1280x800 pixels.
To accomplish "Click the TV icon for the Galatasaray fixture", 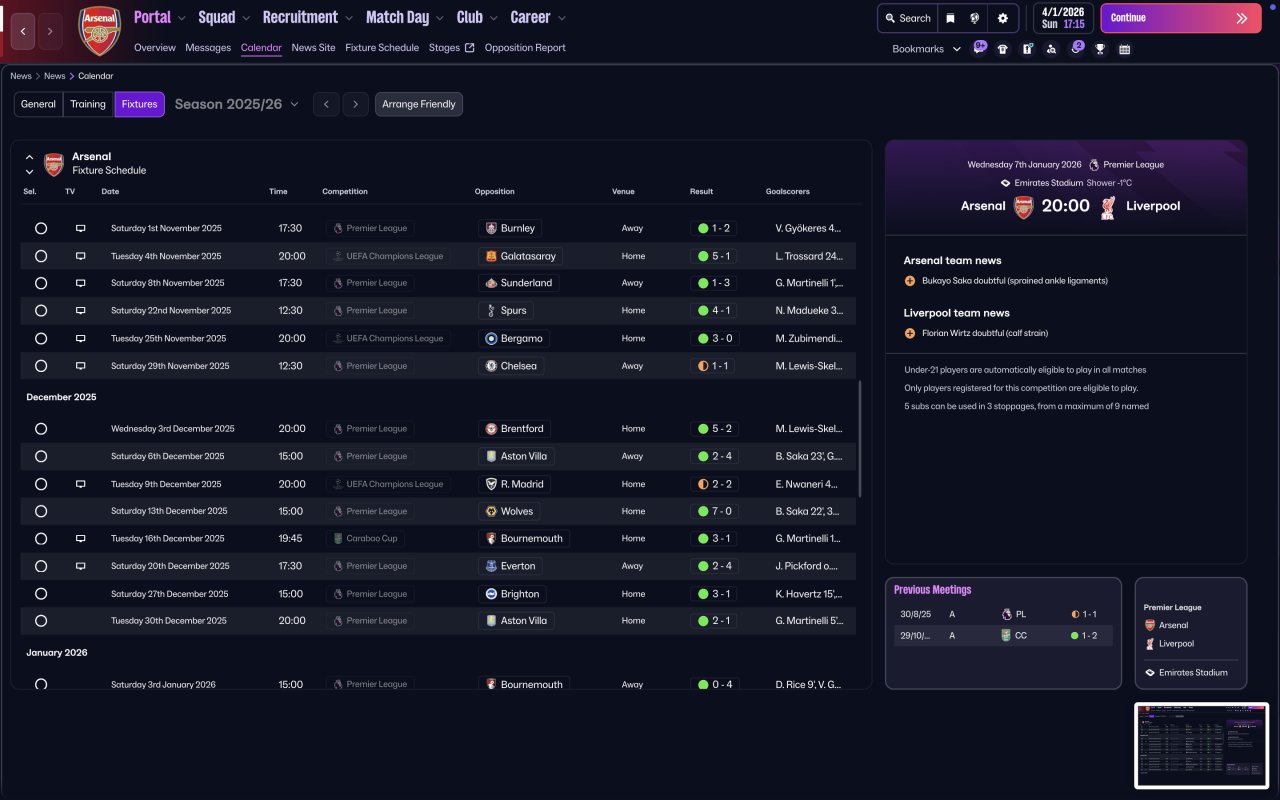I will coord(80,256).
